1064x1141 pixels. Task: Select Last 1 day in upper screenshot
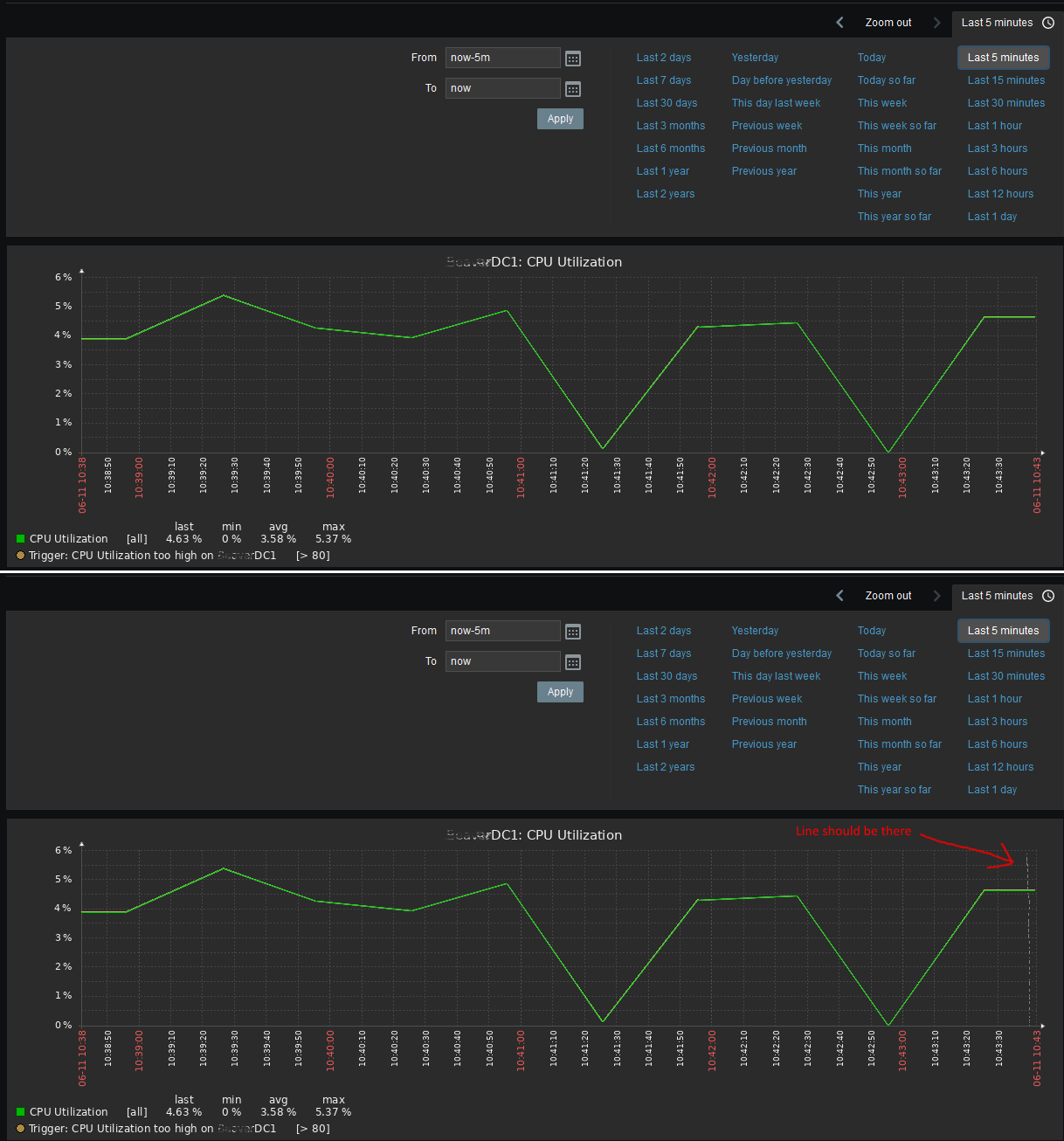point(992,217)
